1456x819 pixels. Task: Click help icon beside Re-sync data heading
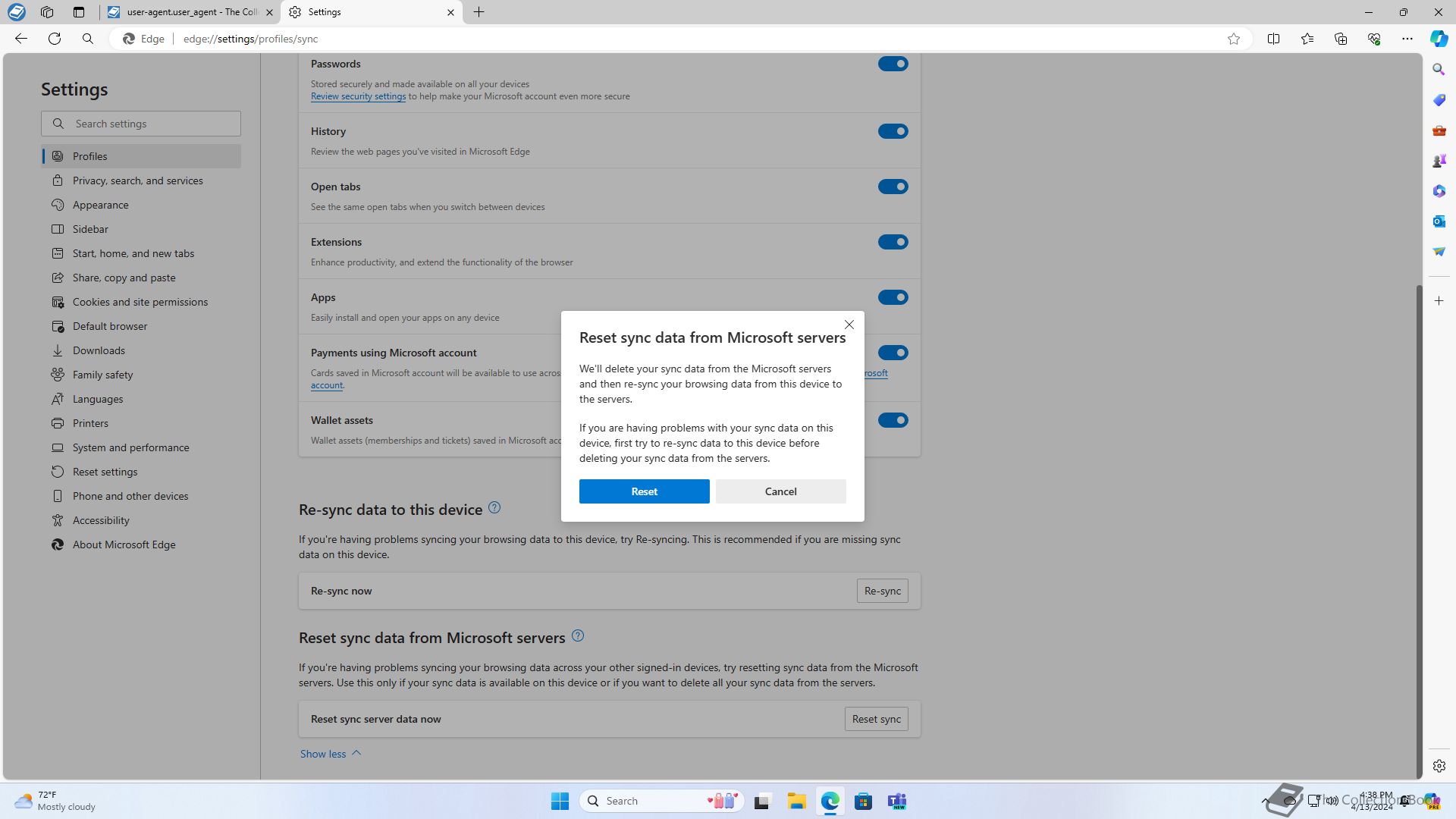494,507
